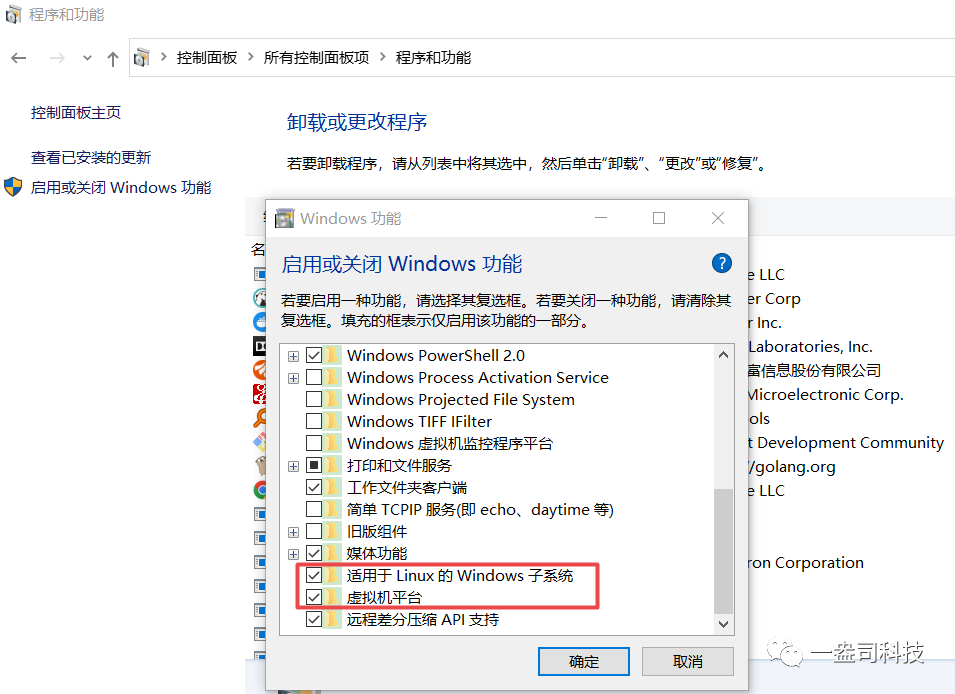Click folder icon of Windows PowerShell 2.0
The height and width of the screenshot is (694, 955).
tap(333, 355)
